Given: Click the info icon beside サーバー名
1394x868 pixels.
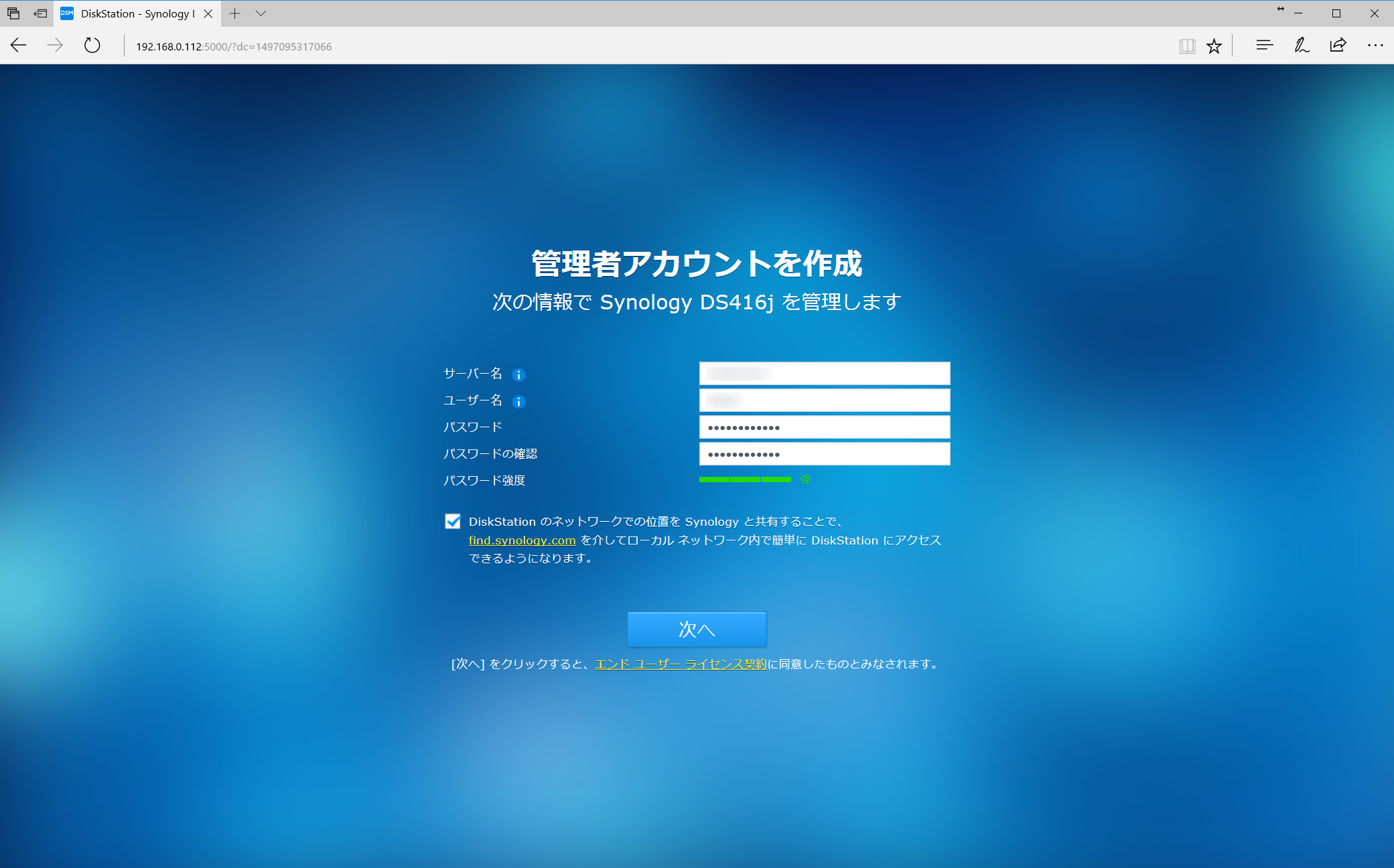Looking at the screenshot, I should pos(518,375).
